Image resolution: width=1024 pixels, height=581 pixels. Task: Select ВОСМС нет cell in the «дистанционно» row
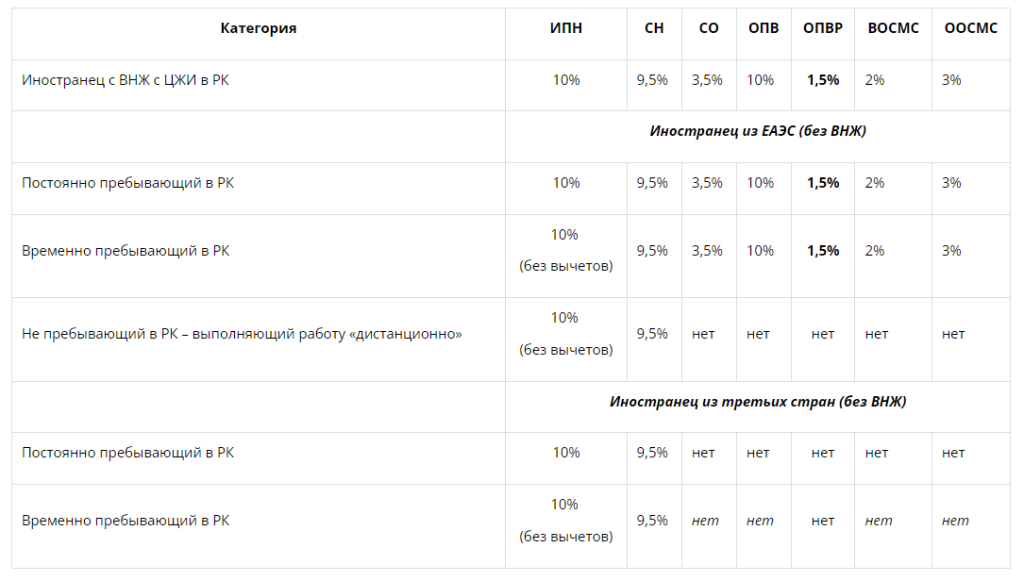(876, 334)
